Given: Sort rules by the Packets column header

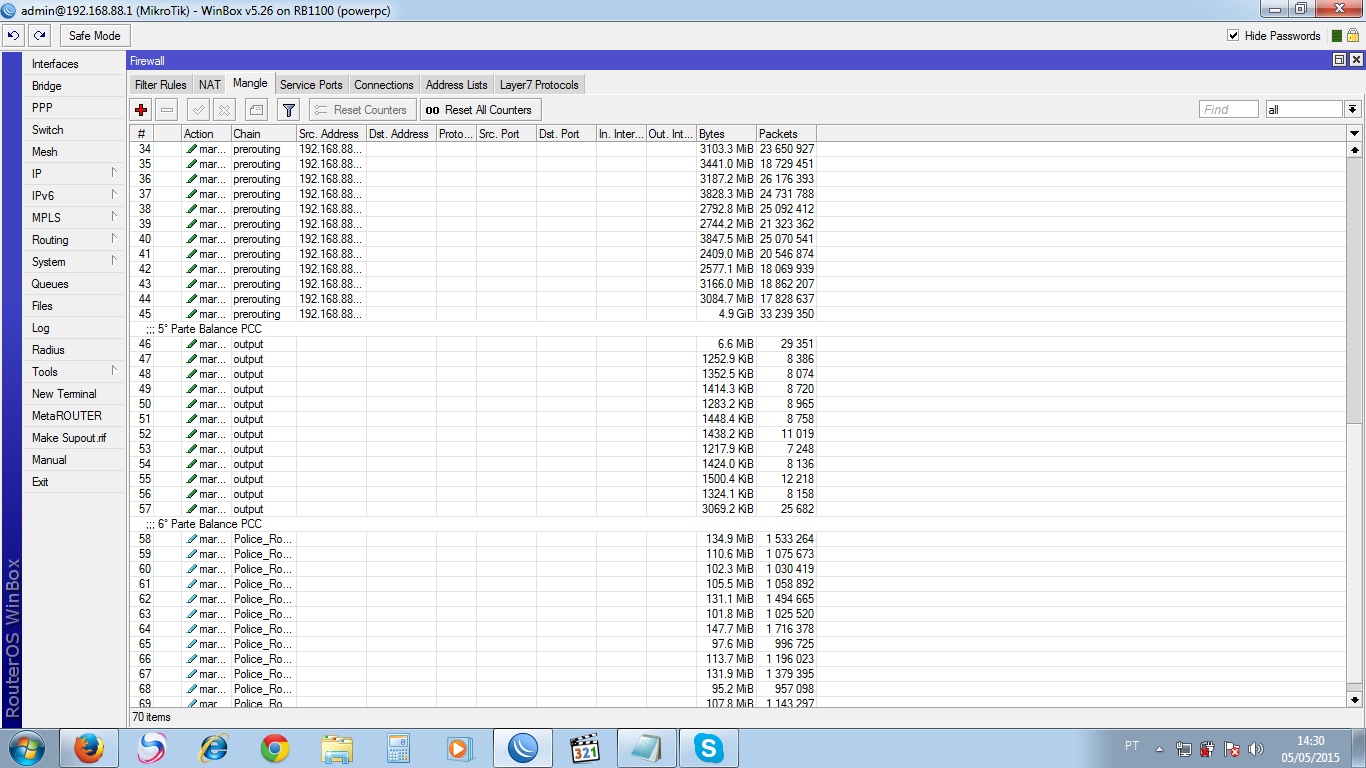Looking at the screenshot, I should coord(786,134).
